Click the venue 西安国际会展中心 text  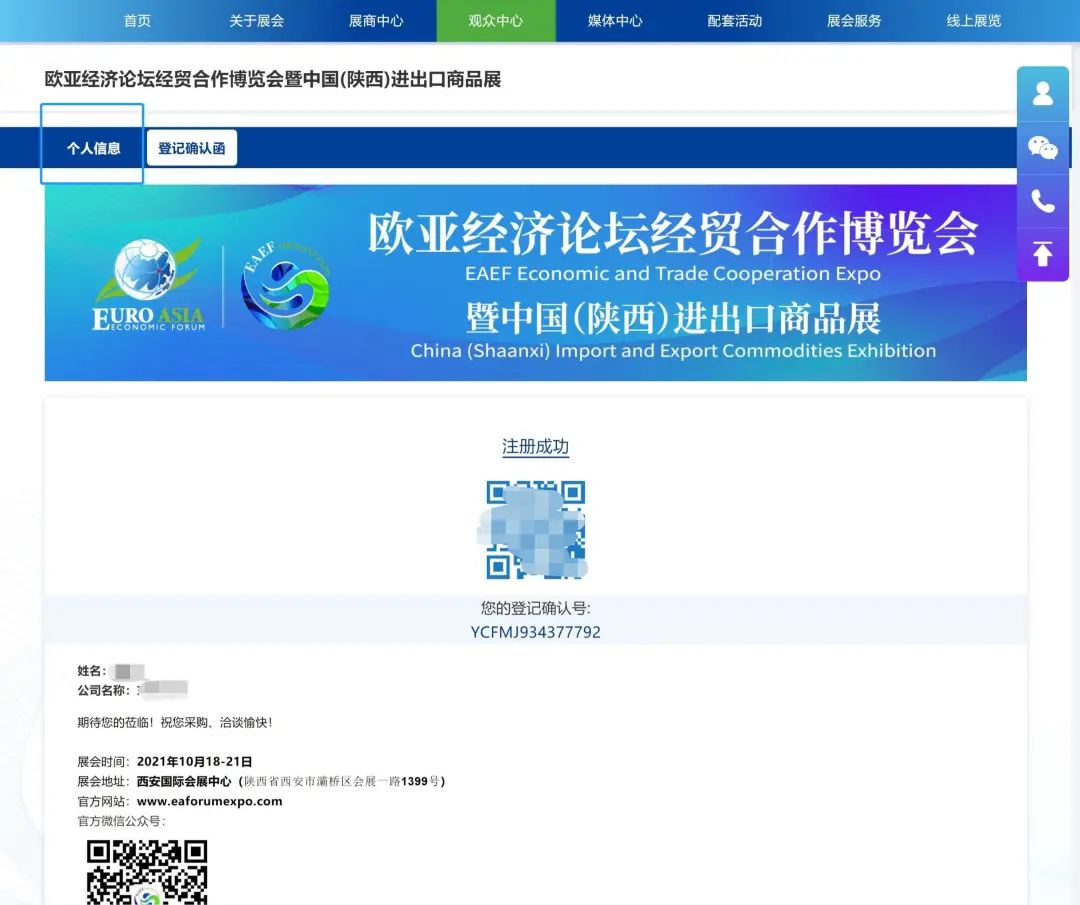184,781
